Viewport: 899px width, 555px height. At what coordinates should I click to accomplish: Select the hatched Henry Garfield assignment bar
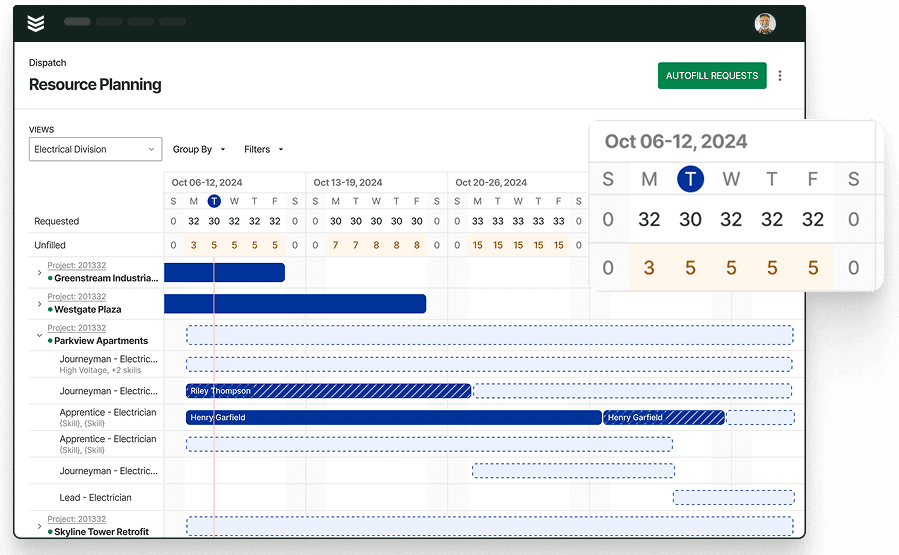pos(664,417)
